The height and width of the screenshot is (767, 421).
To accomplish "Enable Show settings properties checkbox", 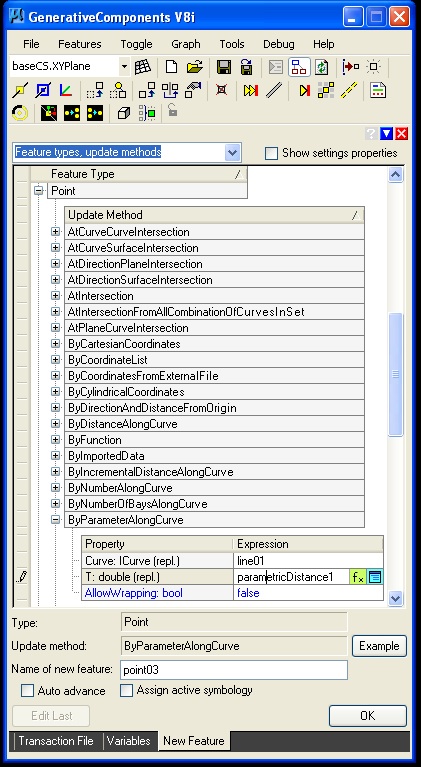I will pyautogui.click(x=271, y=153).
